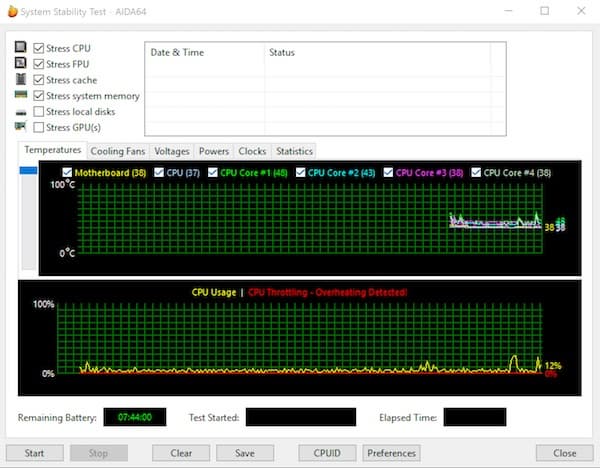The image size is (600, 468).
Task: Click the cache icon beside Stress cache
Action: pyautogui.click(x=21, y=79)
